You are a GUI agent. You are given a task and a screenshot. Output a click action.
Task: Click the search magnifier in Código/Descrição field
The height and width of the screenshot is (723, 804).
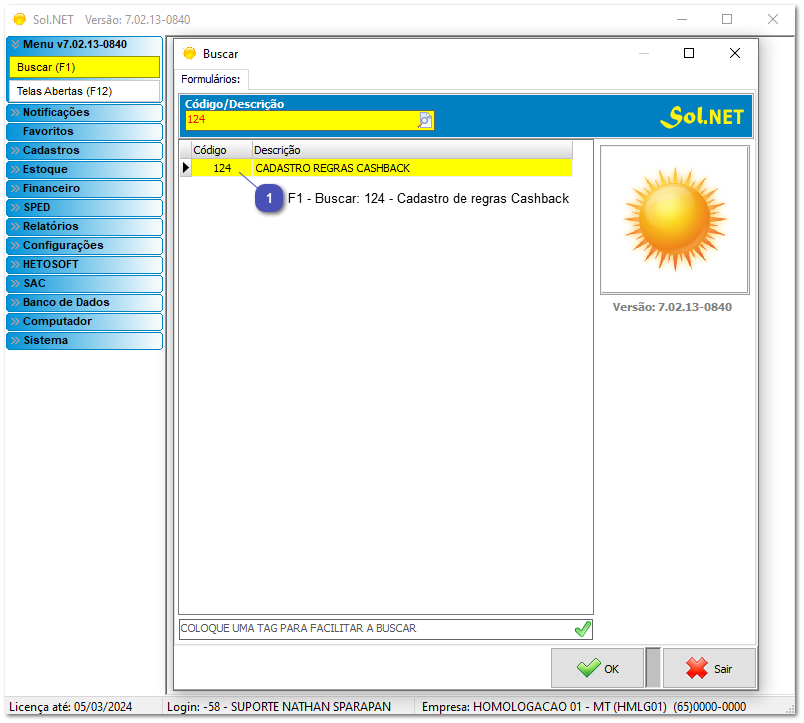[424, 120]
